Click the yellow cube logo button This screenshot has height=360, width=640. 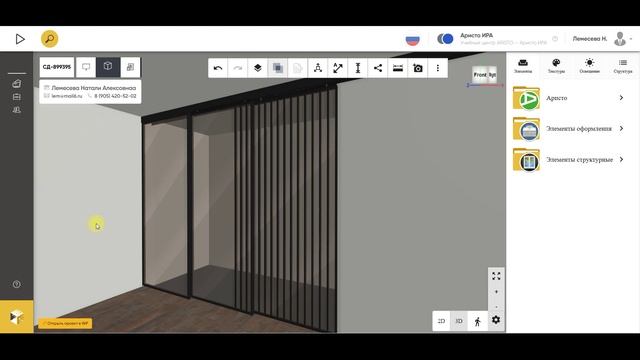(x=17, y=317)
